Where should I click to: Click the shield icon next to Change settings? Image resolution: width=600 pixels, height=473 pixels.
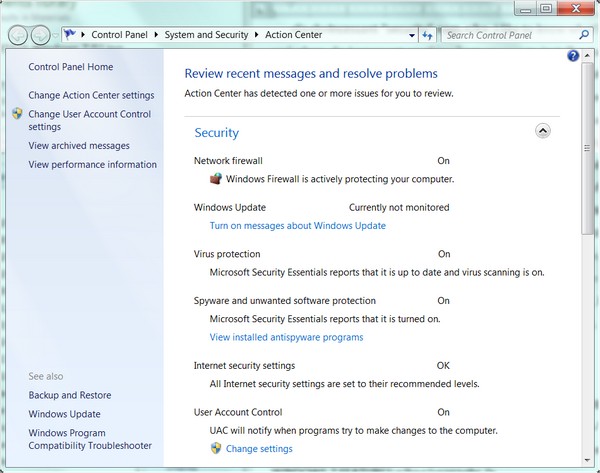pos(216,448)
